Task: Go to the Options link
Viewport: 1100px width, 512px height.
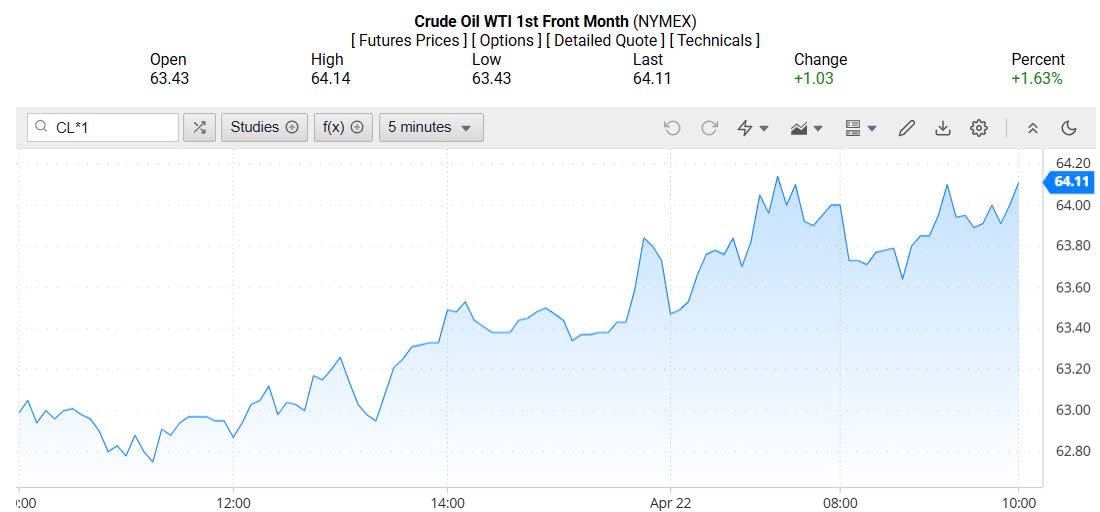Action: (507, 41)
